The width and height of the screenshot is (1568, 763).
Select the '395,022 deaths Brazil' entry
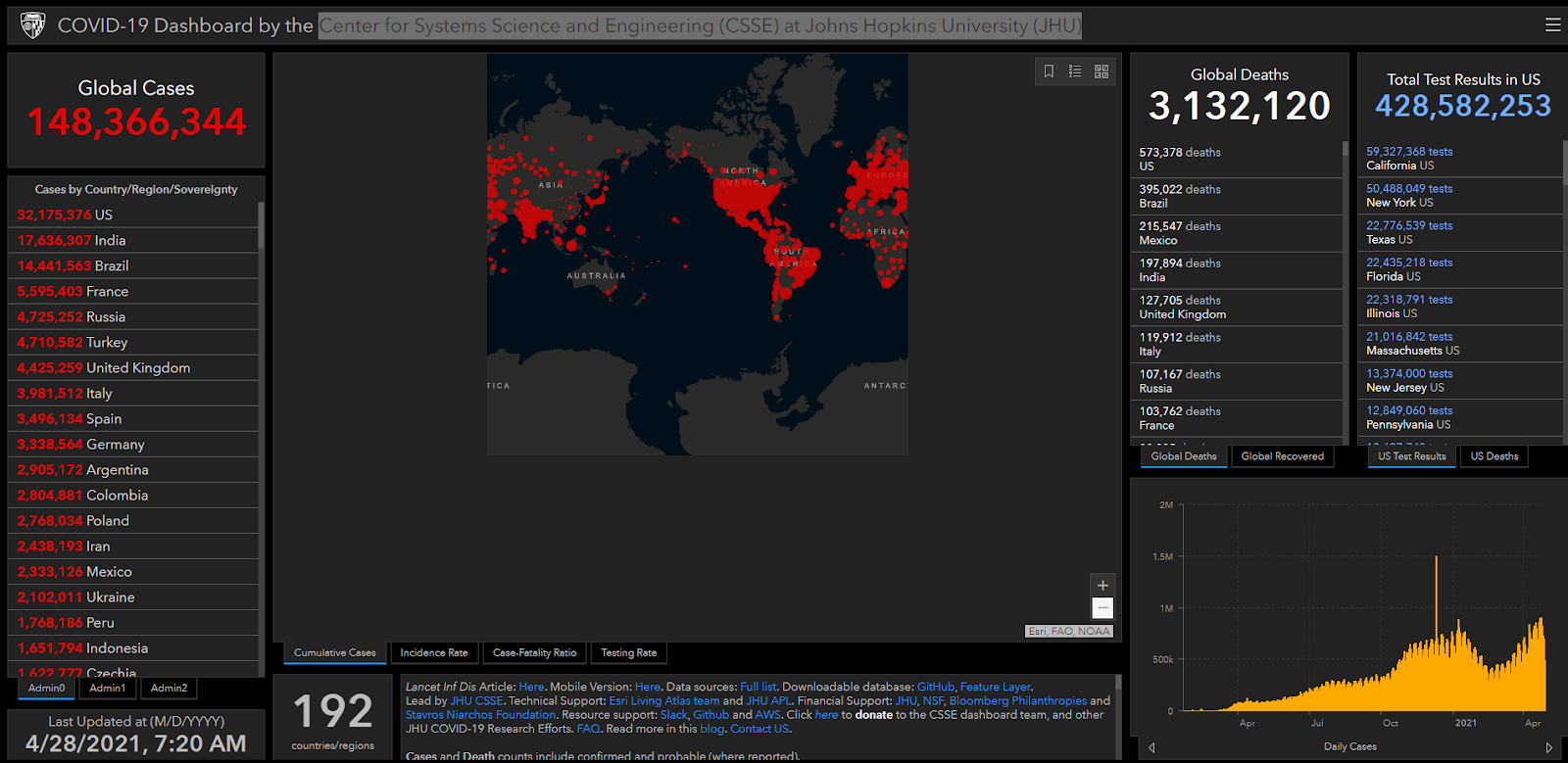click(1239, 196)
